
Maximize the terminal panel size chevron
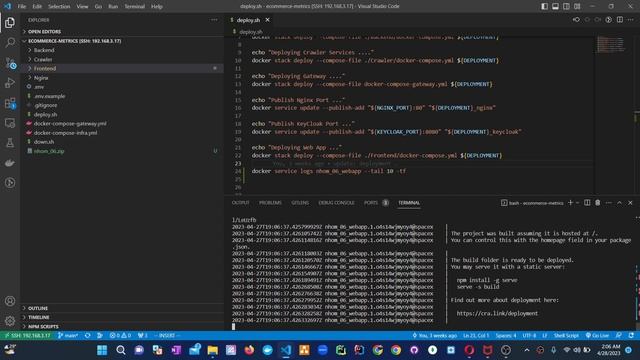pyautogui.click(x=619, y=203)
